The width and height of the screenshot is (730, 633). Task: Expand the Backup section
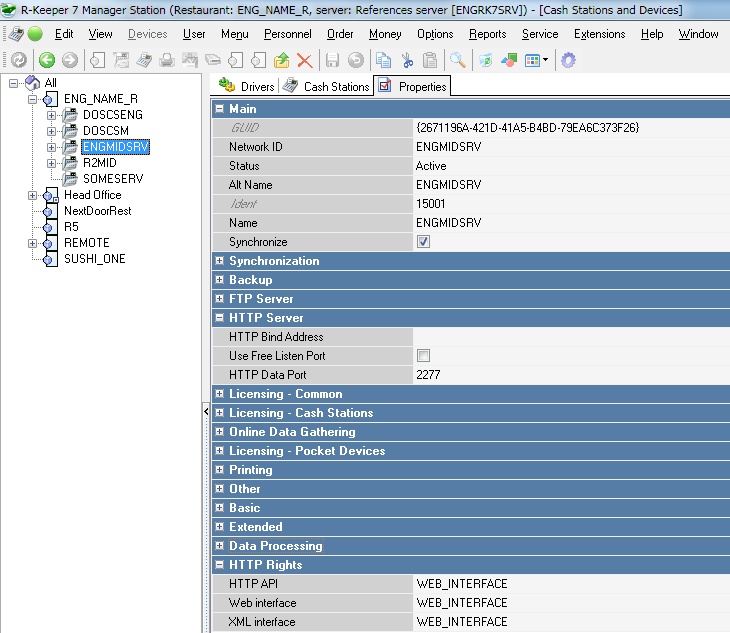tap(219, 280)
